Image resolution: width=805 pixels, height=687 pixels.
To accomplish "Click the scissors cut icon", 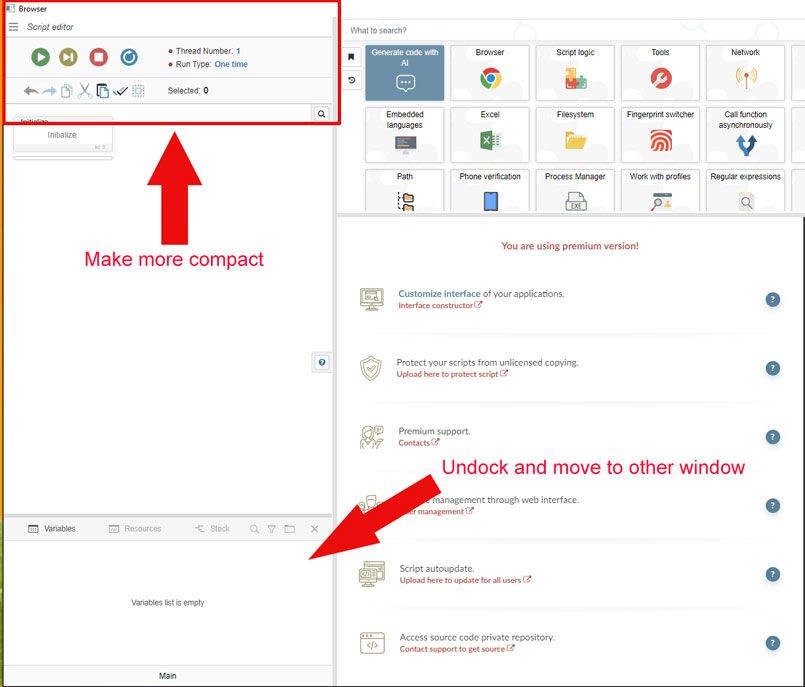I will [x=85, y=91].
